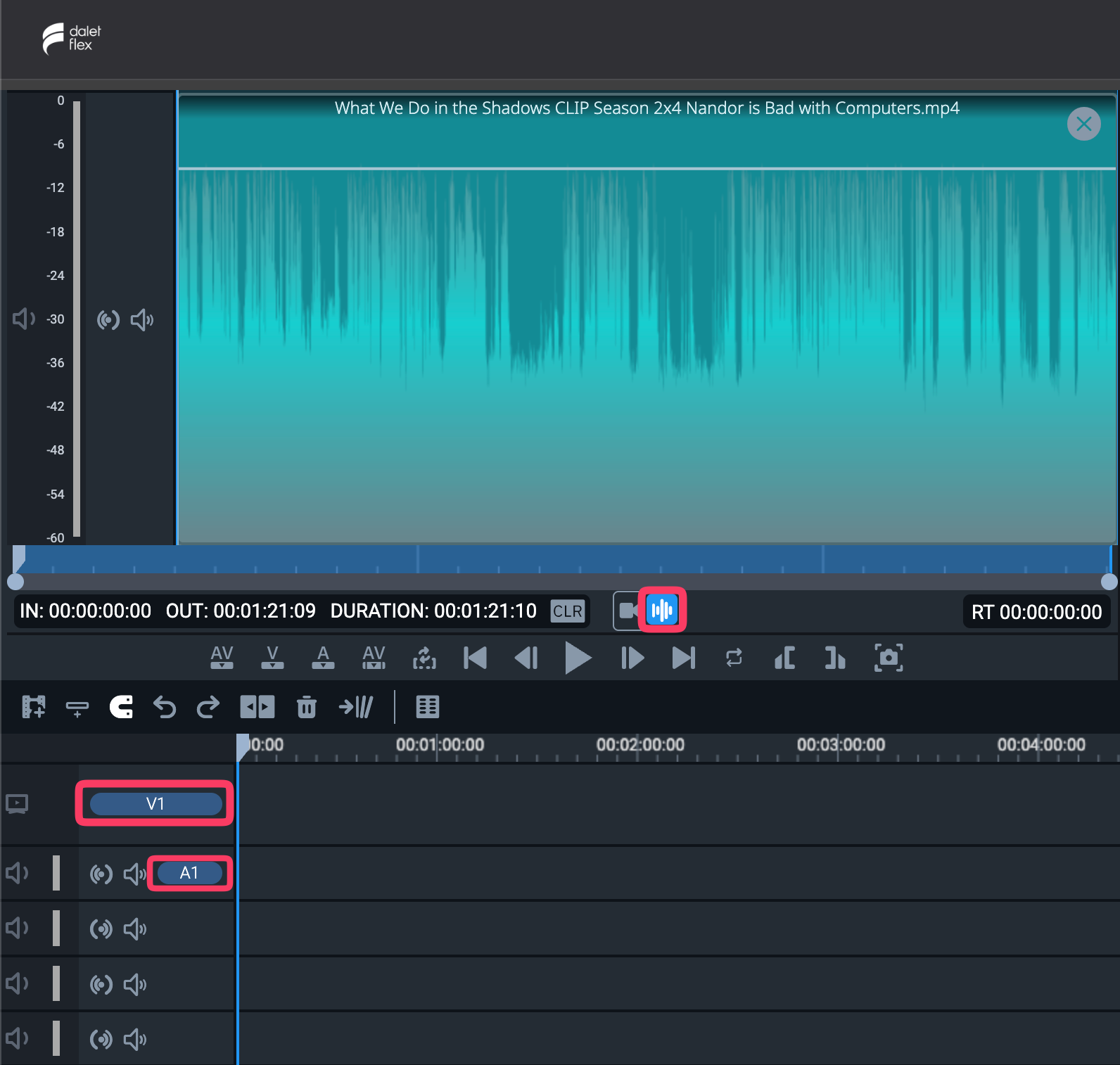Click the replace clip icon
This screenshot has width=1120, height=1065.
point(424,658)
